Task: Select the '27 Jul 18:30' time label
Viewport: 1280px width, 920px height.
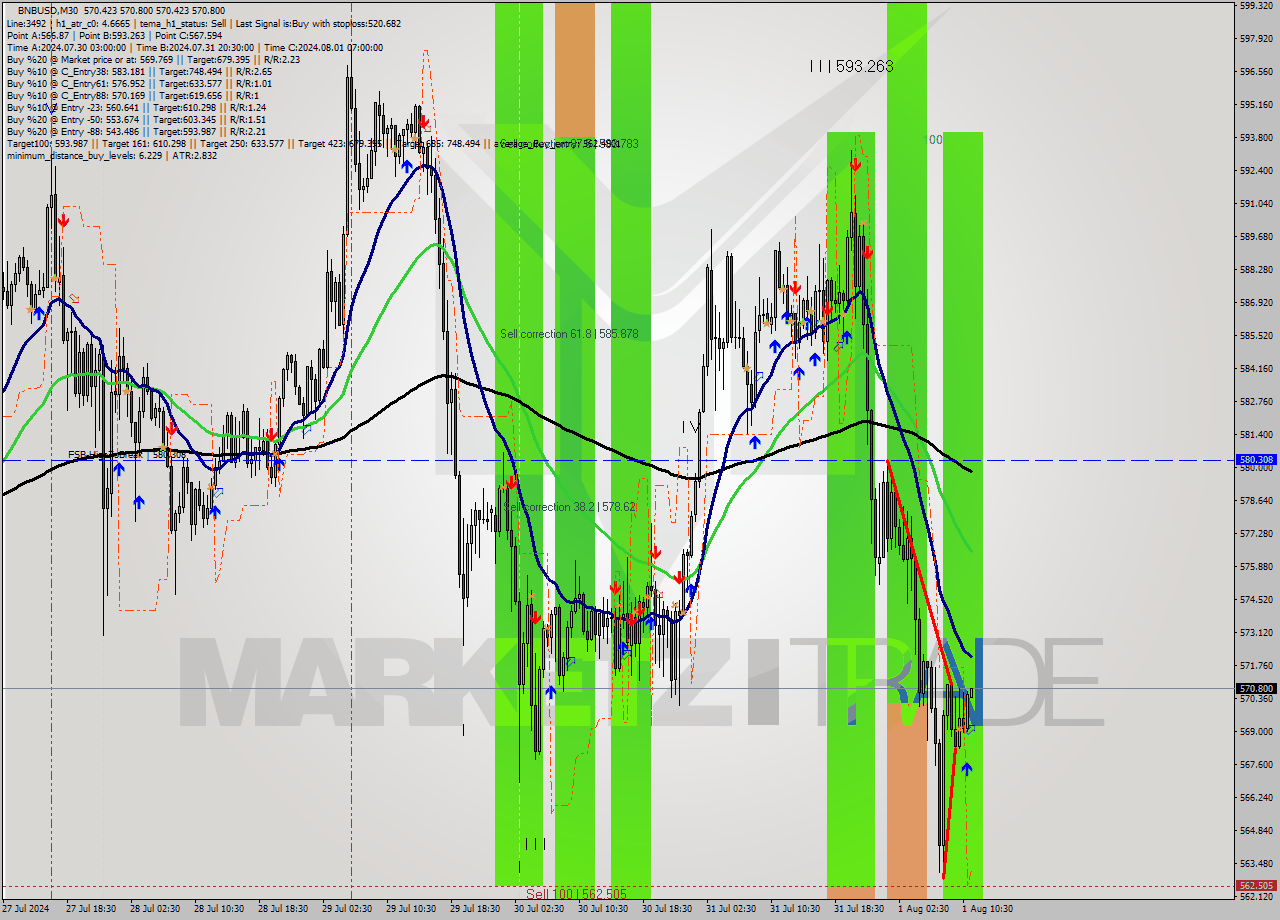Action: pyautogui.click(x=91, y=909)
